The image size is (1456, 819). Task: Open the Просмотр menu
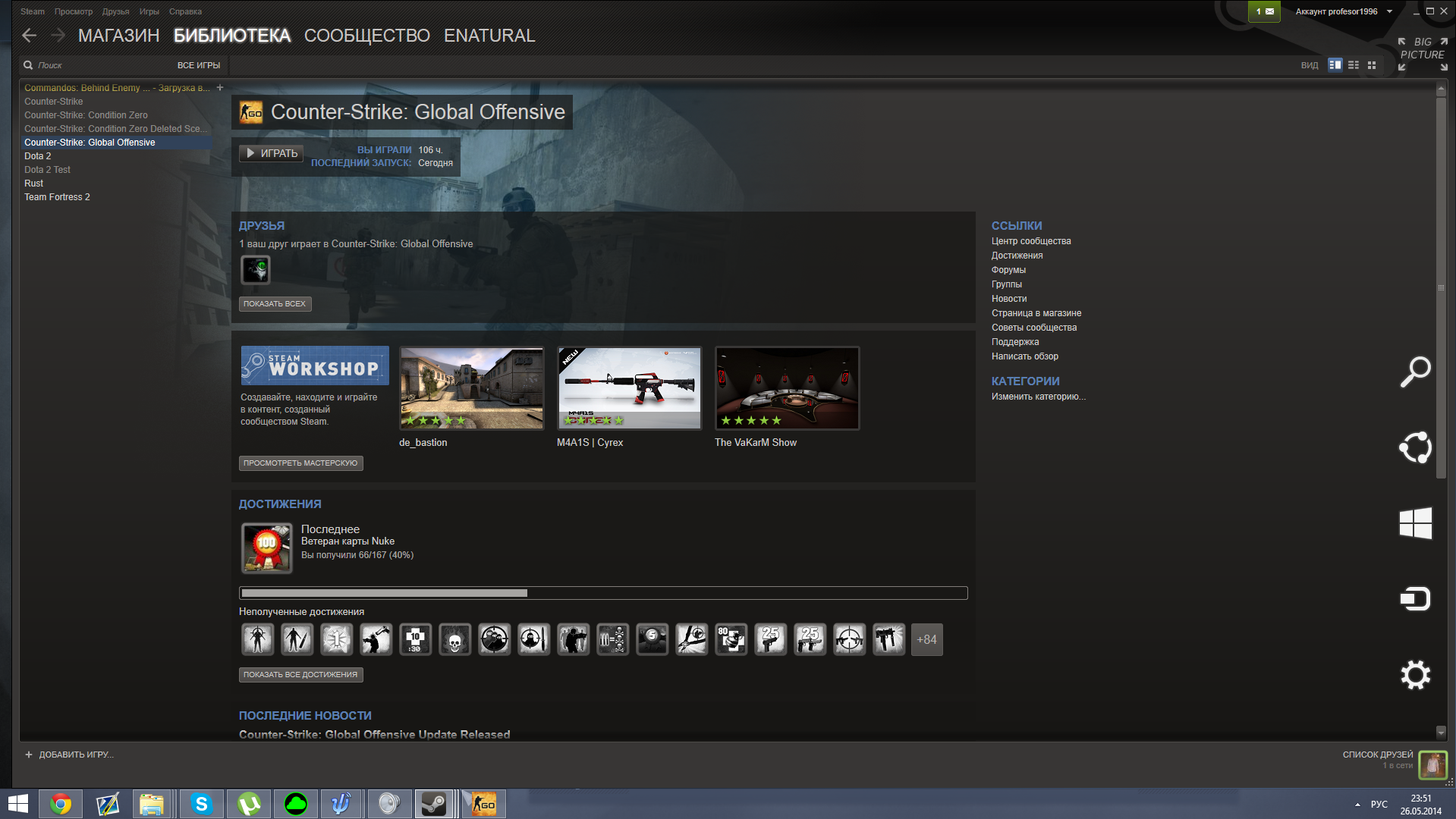[x=74, y=11]
